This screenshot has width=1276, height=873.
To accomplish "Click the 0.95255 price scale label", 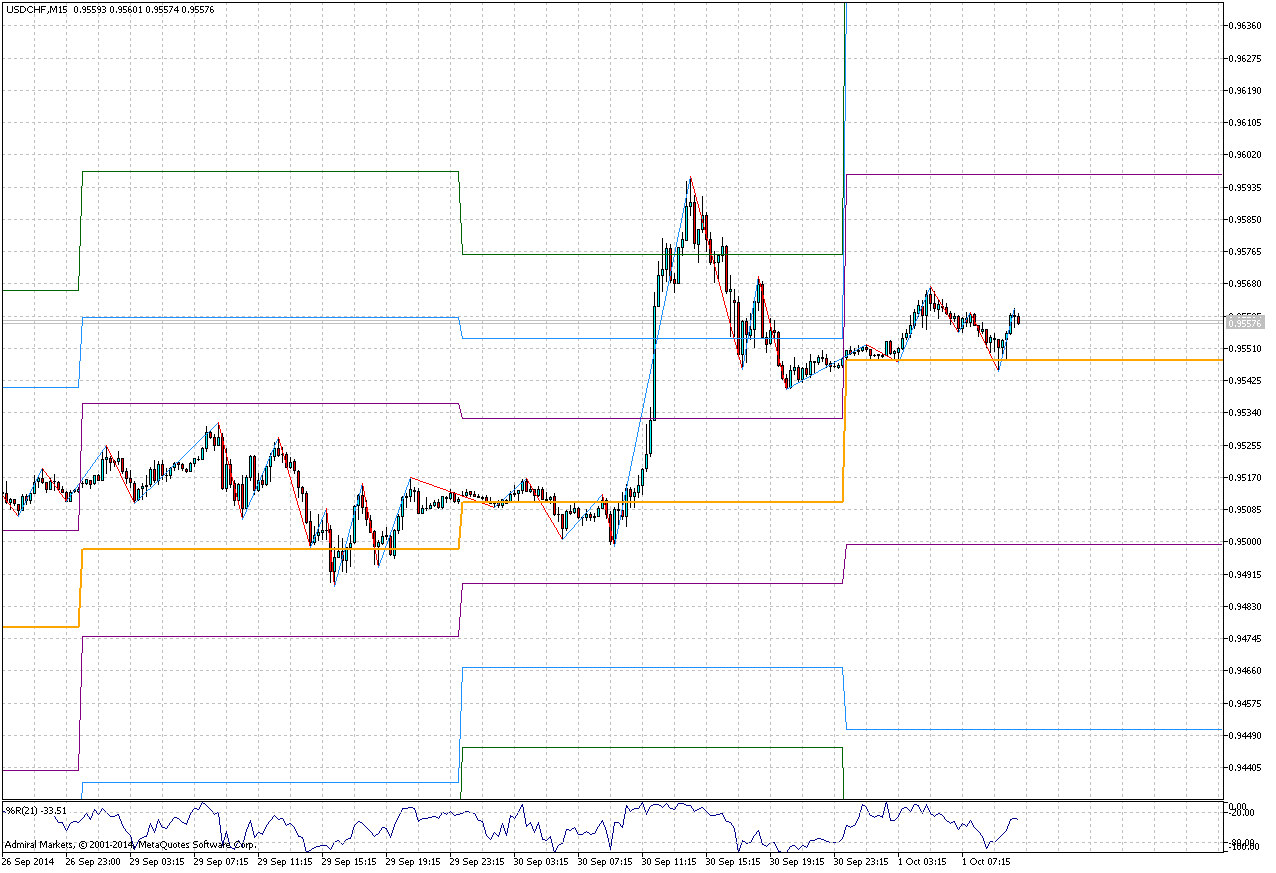I will click(x=1246, y=446).
